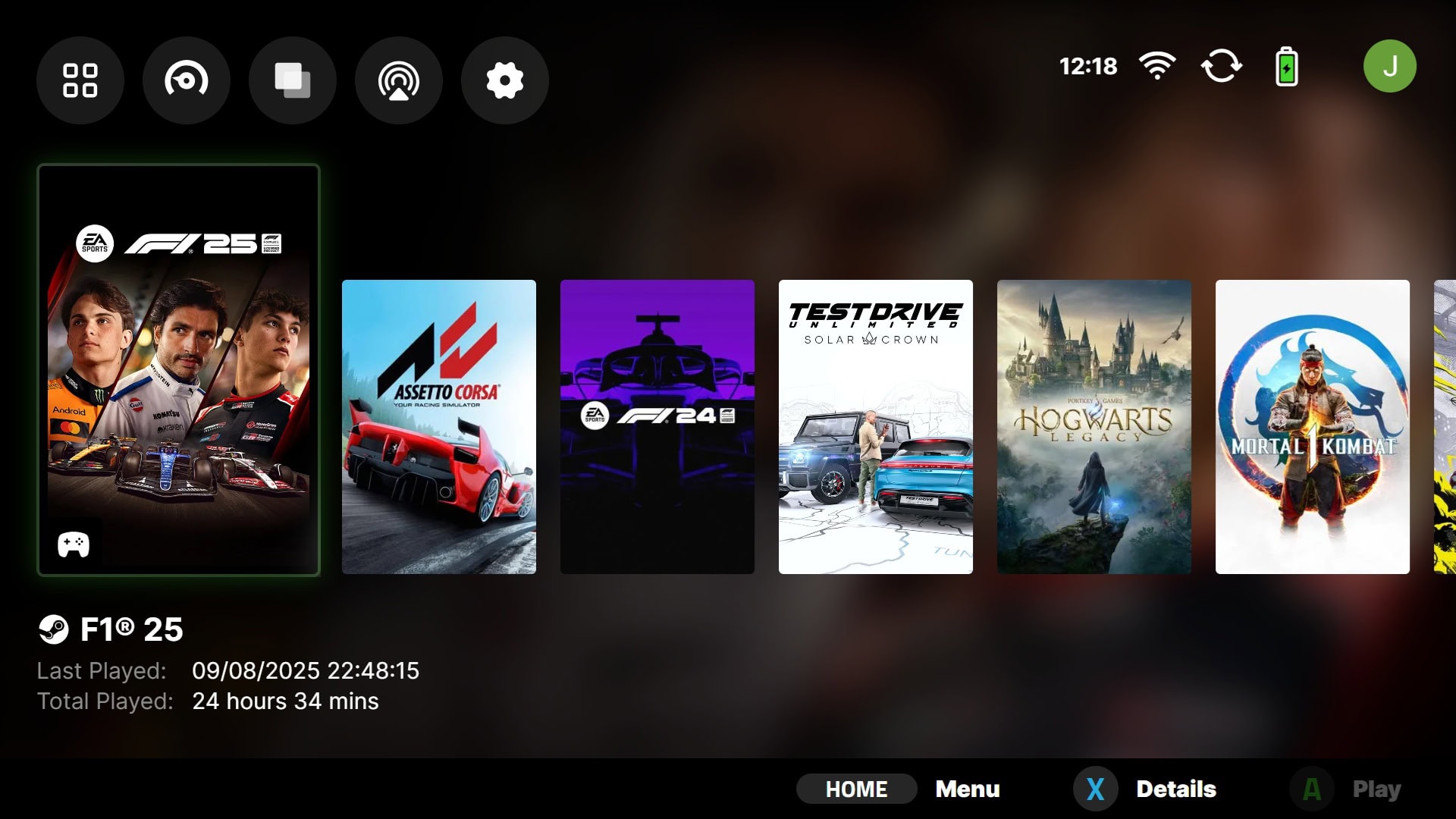The image size is (1456, 819).
Task: Open Details from the bottom bar
Action: [1176, 789]
